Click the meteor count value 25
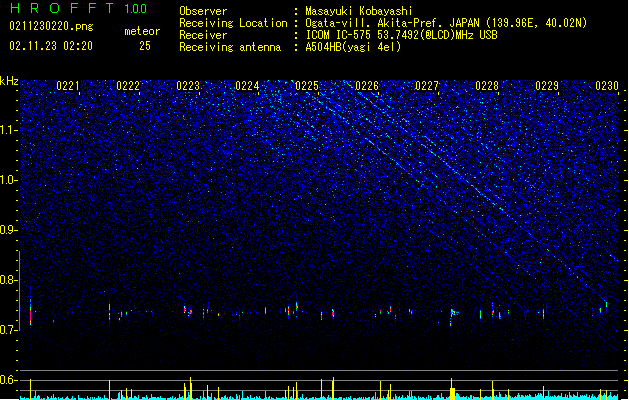The height and width of the screenshot is (400, 629). pyautogui.click(x=145, y=46)
